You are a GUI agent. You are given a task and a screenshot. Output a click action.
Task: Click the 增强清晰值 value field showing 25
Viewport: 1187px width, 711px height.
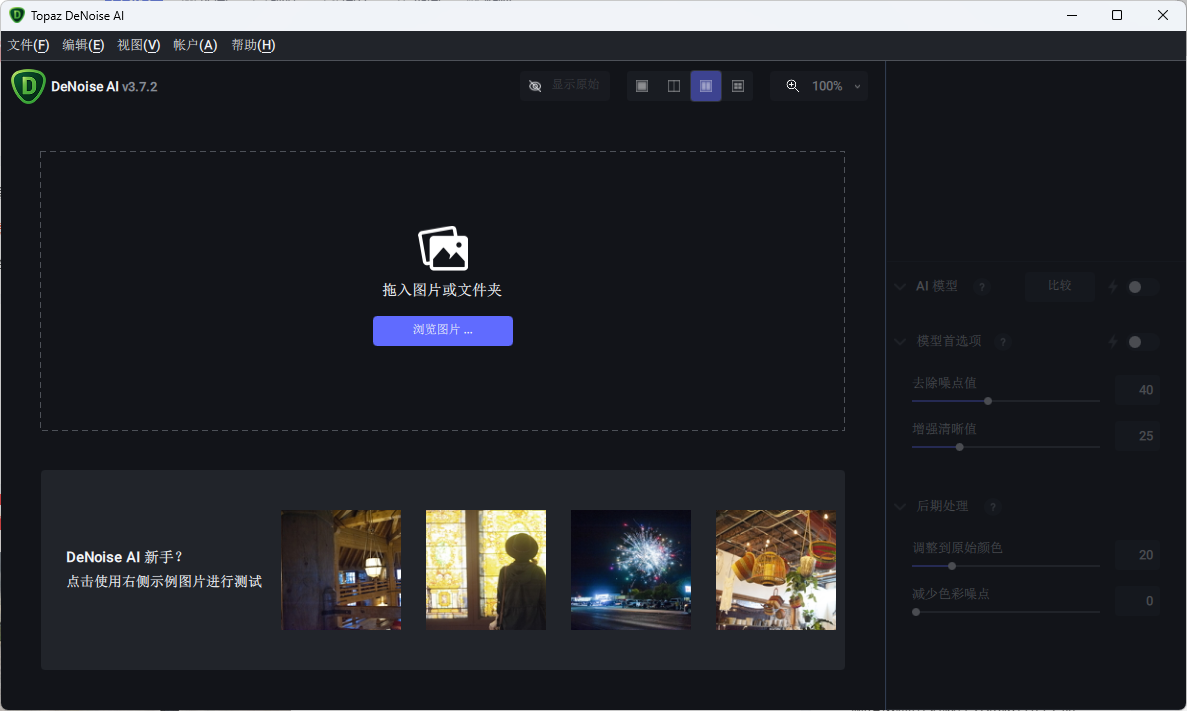tap(1138, 436)
